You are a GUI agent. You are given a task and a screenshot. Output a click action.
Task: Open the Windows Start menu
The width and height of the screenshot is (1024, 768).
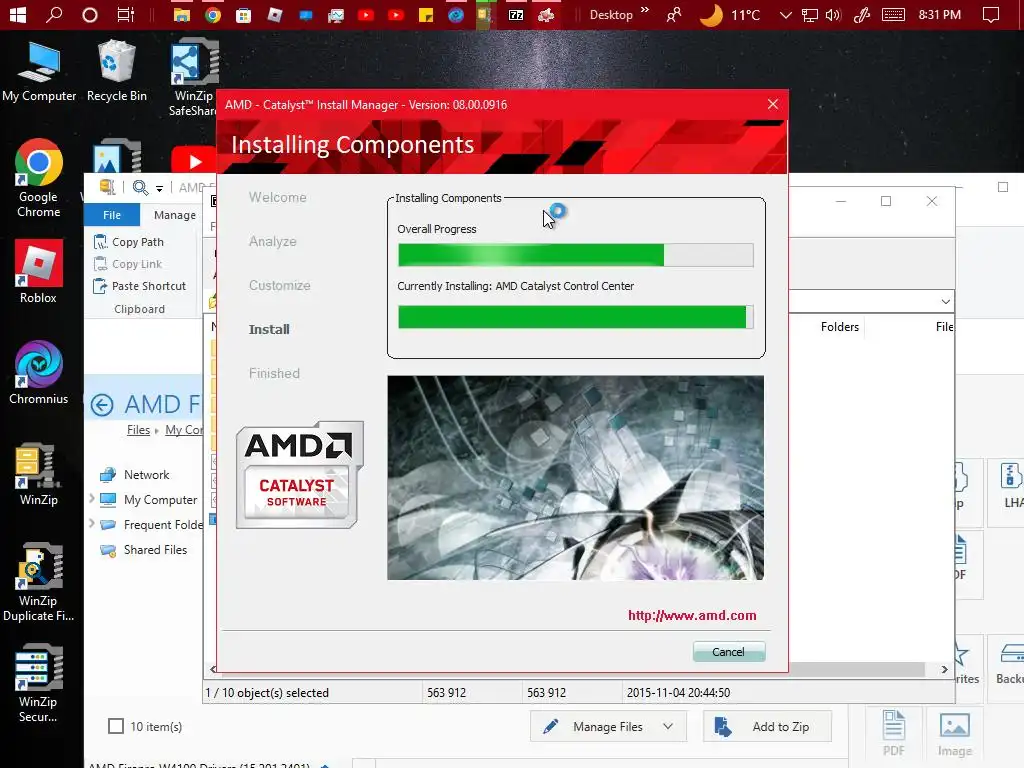pos(18,14)
